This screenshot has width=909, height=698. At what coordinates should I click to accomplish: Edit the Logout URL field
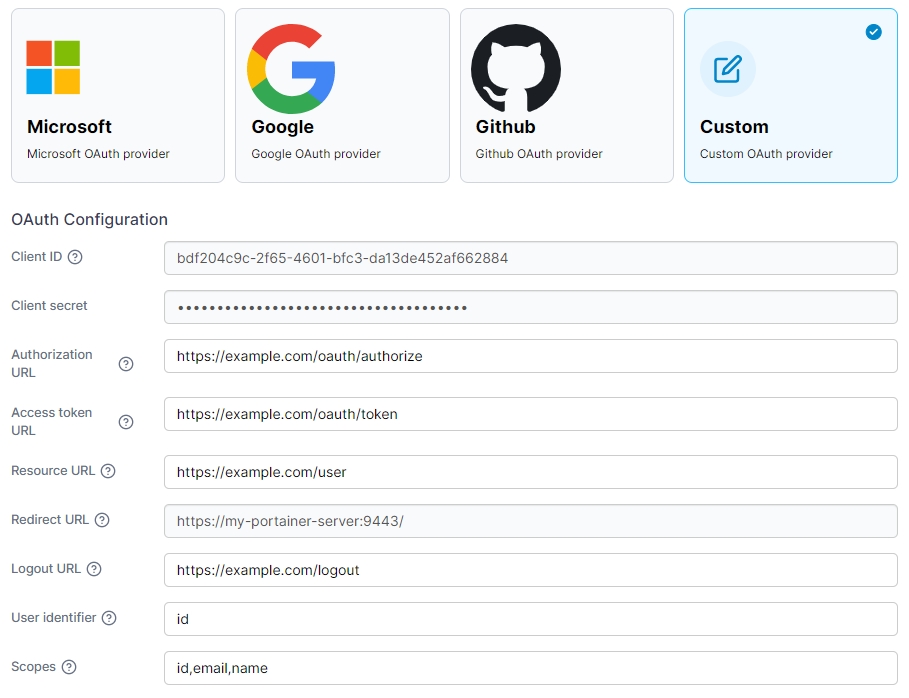(530, 570)
